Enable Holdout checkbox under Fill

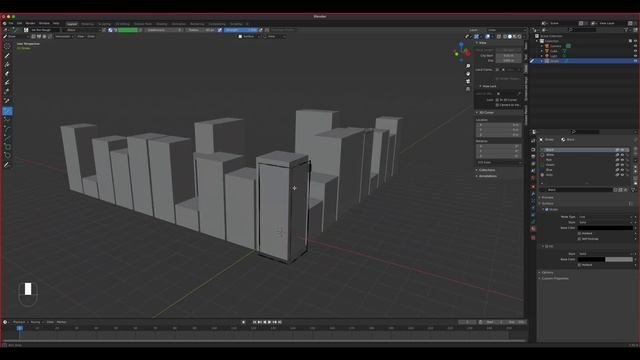580,265
